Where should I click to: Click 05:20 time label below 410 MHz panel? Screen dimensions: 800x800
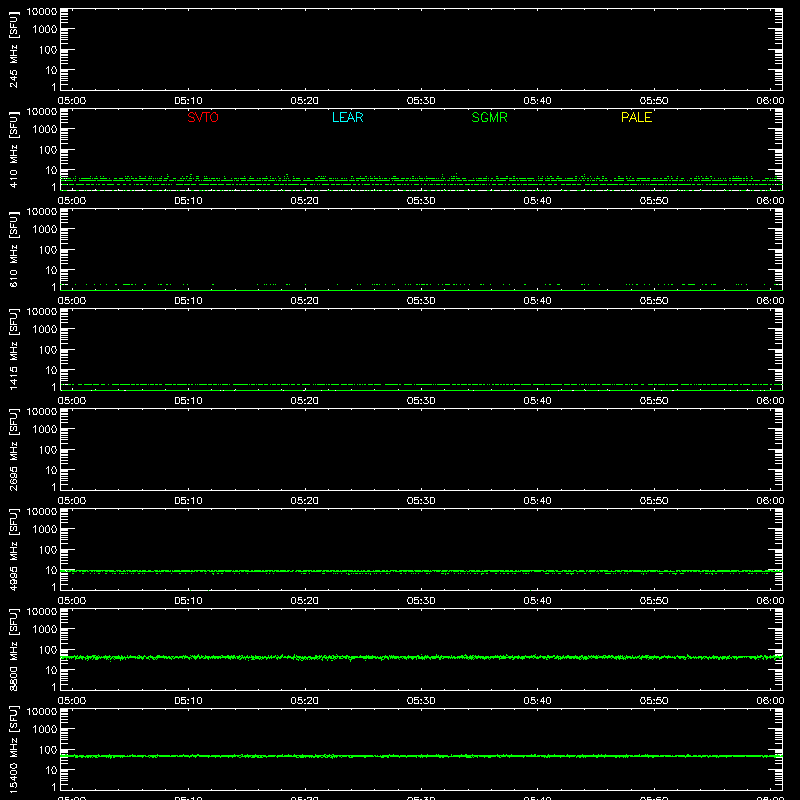[305, 201]
